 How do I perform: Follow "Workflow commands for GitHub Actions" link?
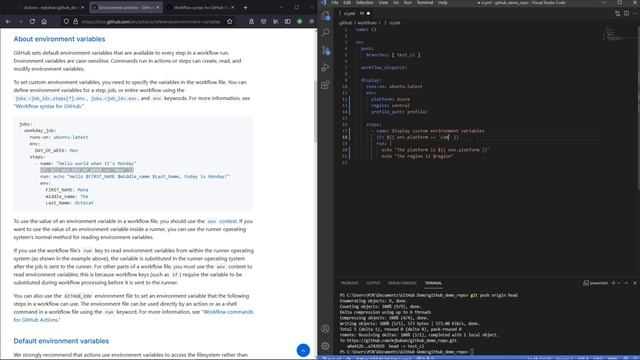[133, 316]
